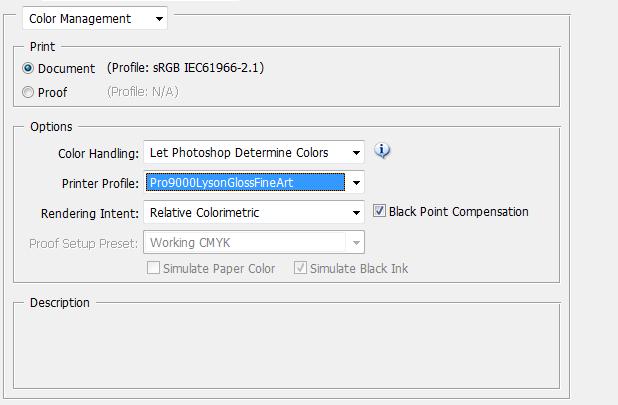Click the Options group heading
This screenshot has width=618, height=405.
[x=51, y=127]
